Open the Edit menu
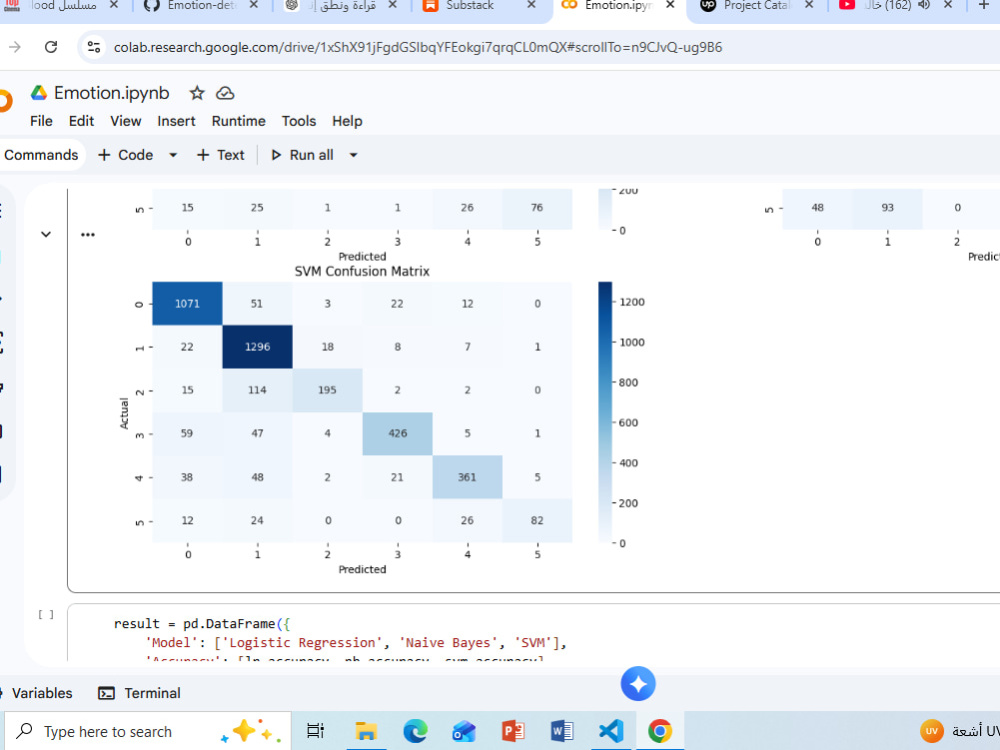Image resolution: width=1000 pixels, height=750 pixels. pos(81,121)
